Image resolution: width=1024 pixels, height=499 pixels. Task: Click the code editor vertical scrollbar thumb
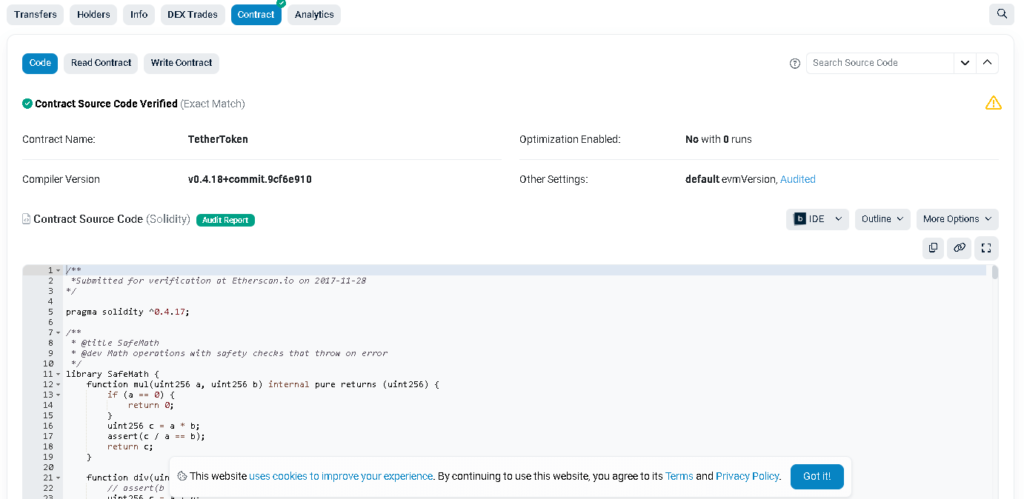[995, 272]
